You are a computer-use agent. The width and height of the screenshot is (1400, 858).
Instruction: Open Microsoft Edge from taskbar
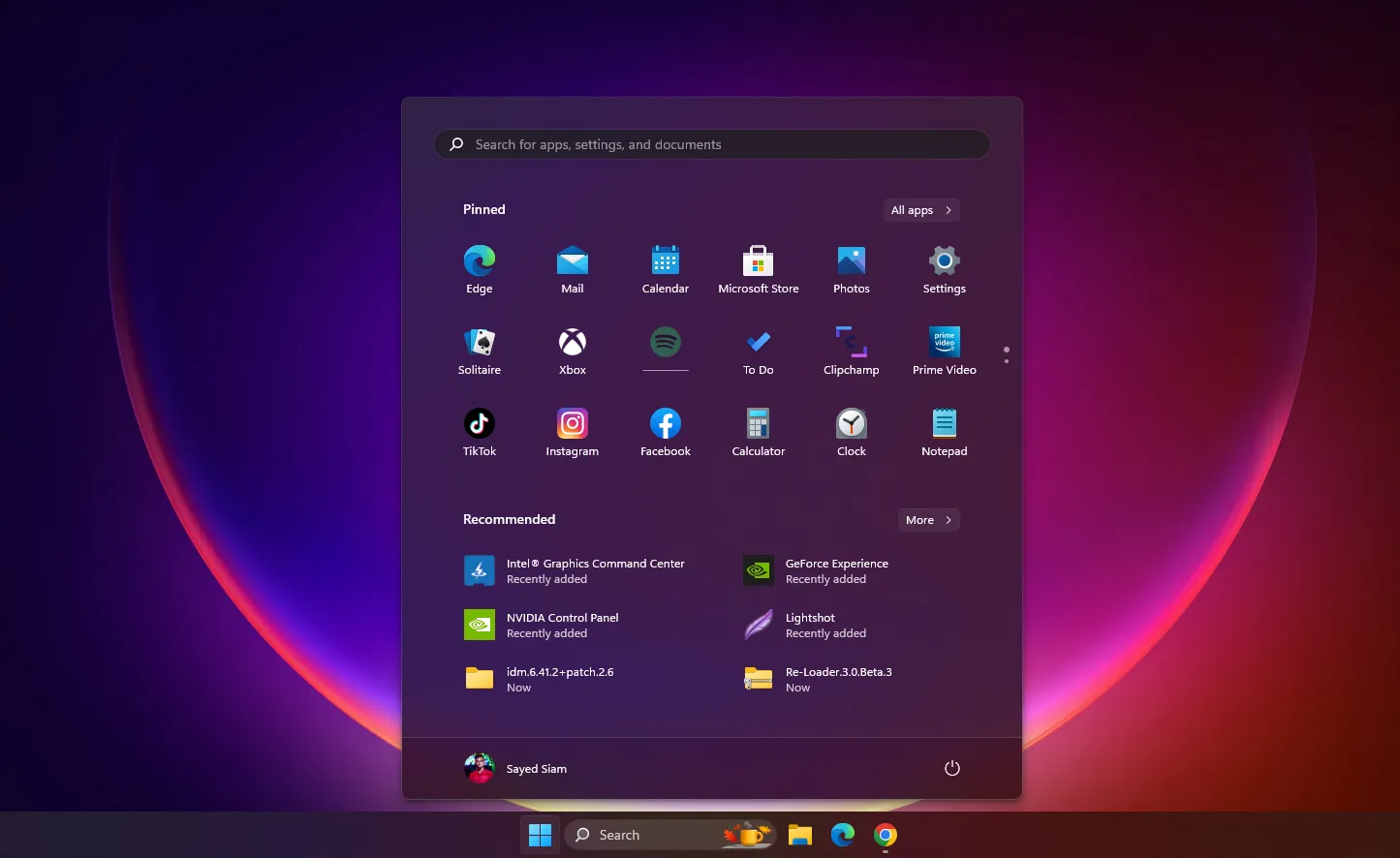pos(843,835)
